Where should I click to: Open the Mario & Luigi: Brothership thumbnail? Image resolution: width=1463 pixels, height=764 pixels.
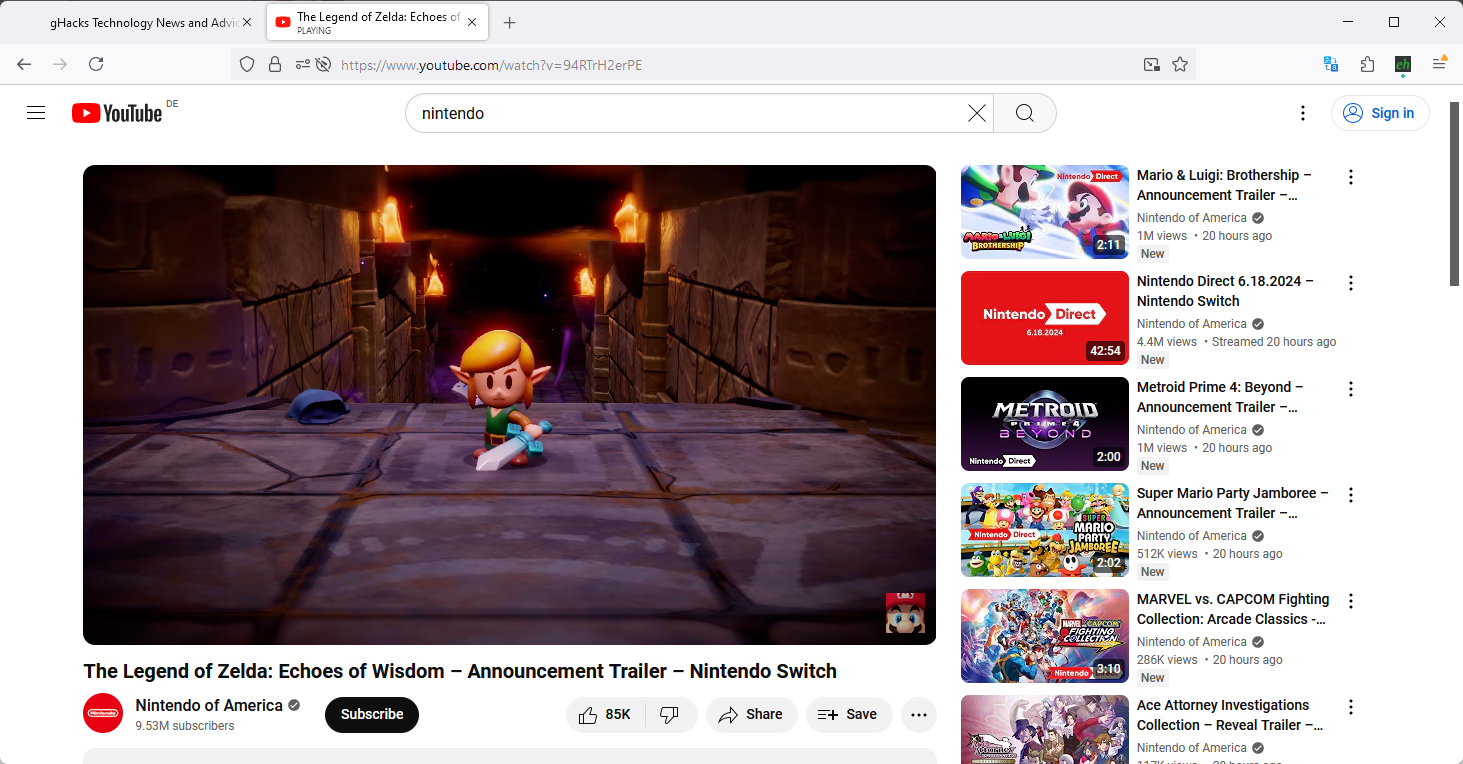pos(1045,212)
